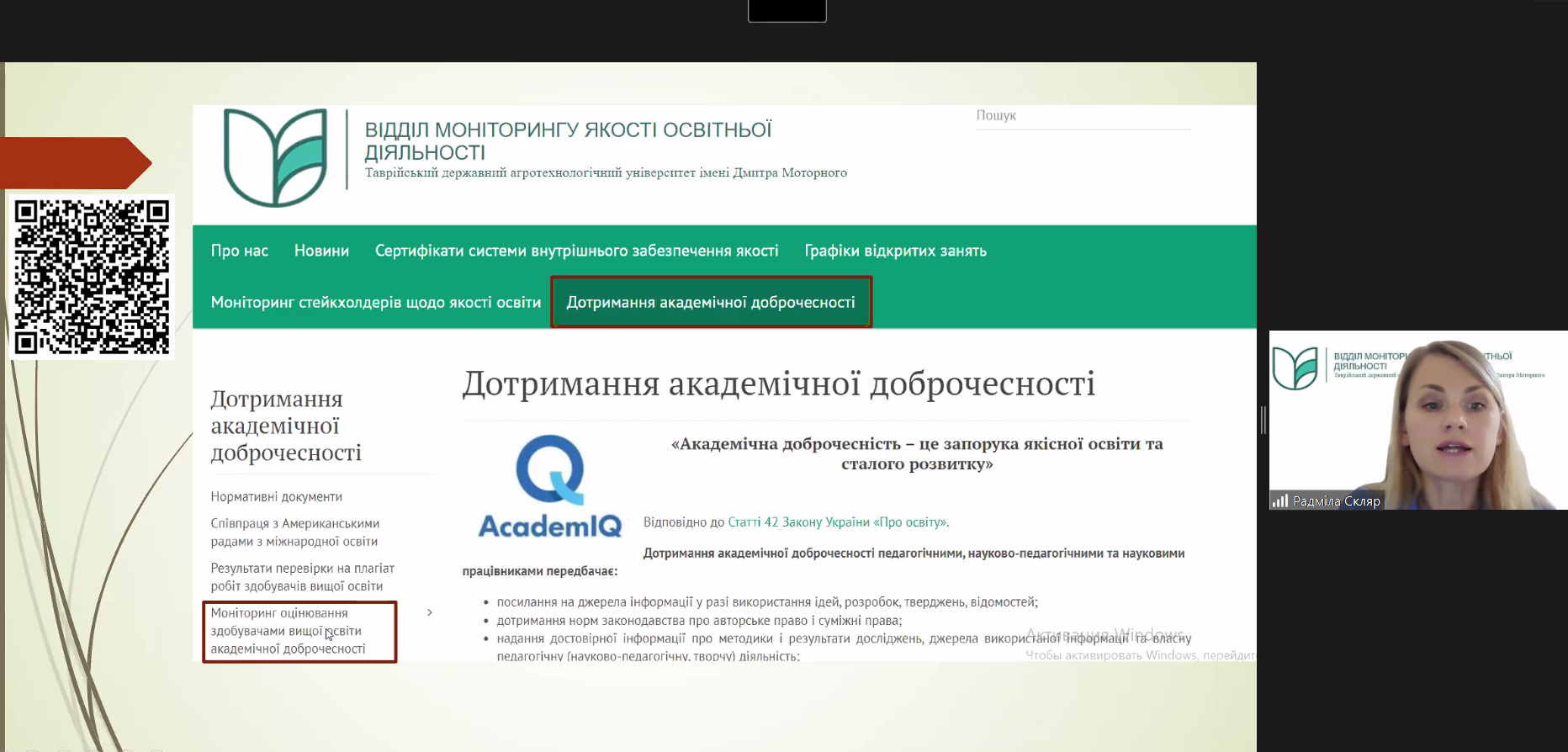Screen dimensions: 1568x752
Task: Open Співпраця з Американськими радами sidebar link
Action: [x=295, y=532]
